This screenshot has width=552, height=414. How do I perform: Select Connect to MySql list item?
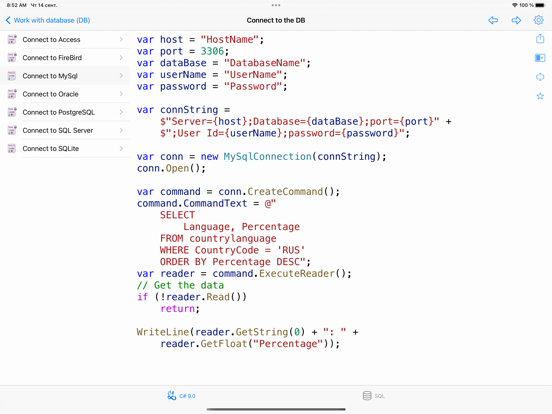(65, 76)
